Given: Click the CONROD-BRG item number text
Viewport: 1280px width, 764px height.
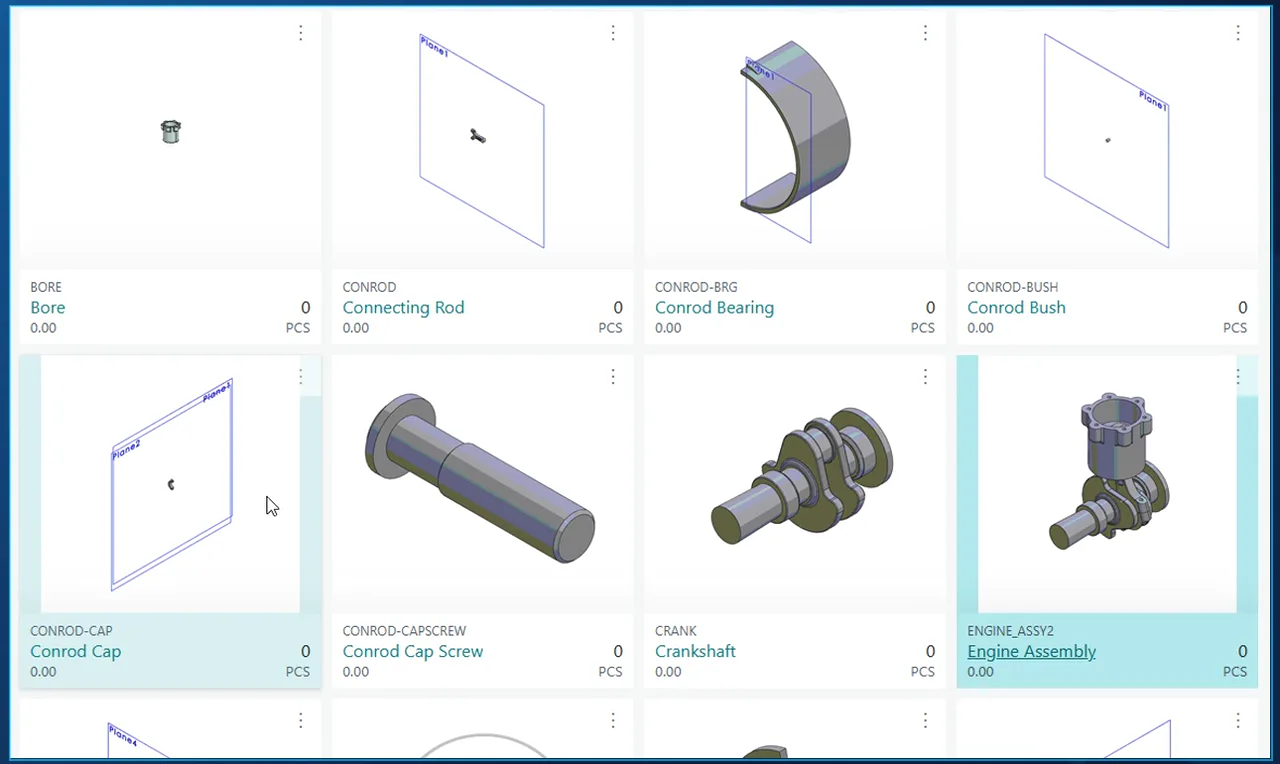Looking at the screenshot, I should pyautogui.click(x=696, y=287).
